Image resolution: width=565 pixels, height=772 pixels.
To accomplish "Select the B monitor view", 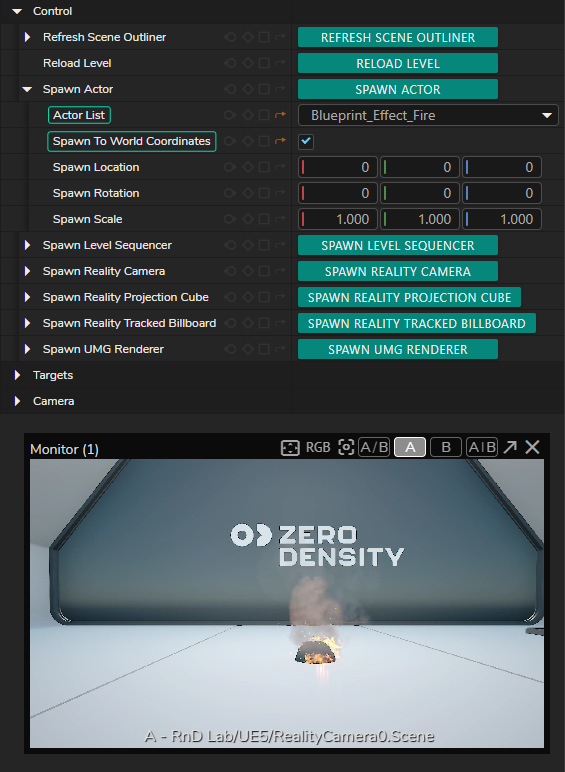I will [x=446, y=447].
